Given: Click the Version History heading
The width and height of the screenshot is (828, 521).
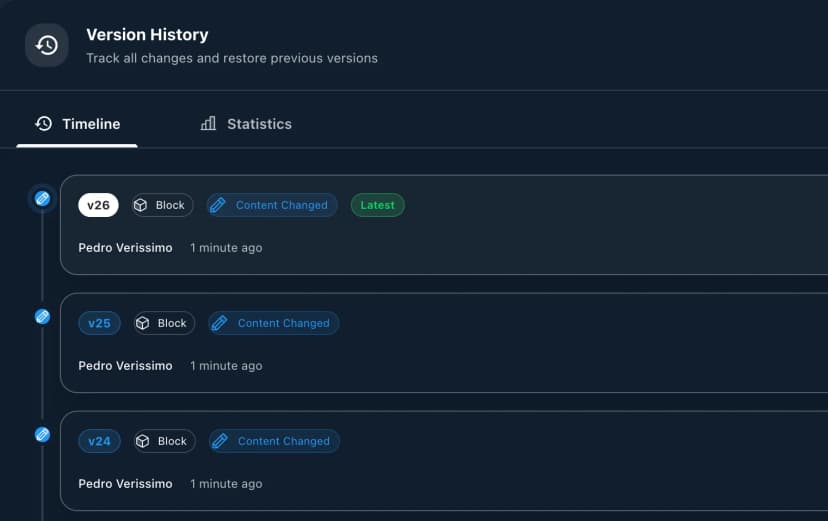Looking at the screenshot, I should tap(147, 35).
